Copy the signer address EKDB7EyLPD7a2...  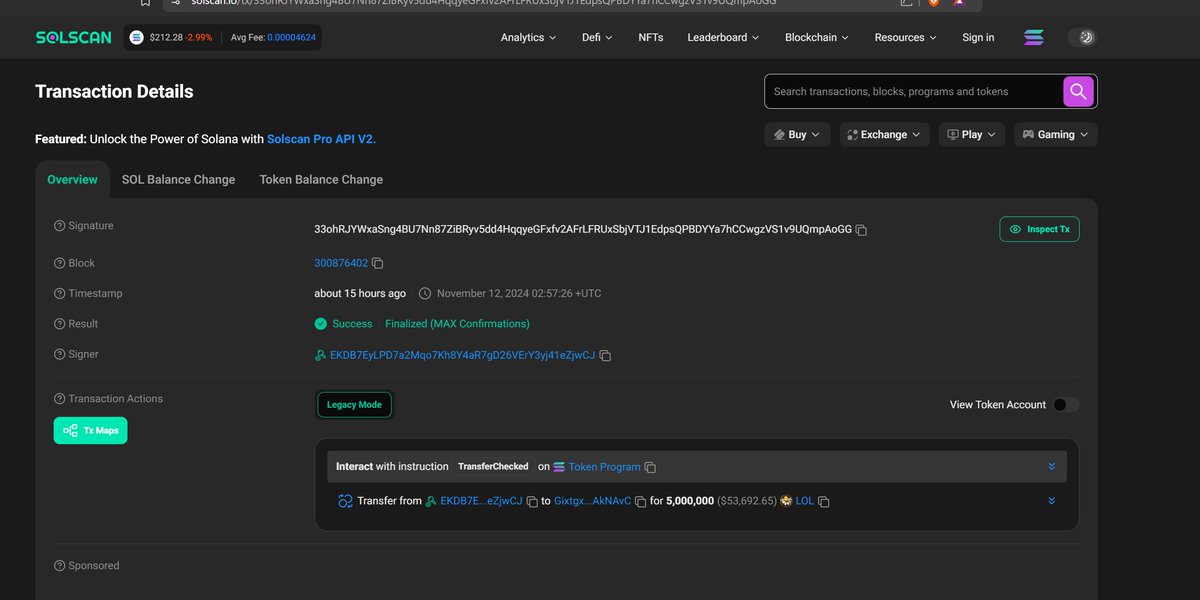(x=605, y=356)
